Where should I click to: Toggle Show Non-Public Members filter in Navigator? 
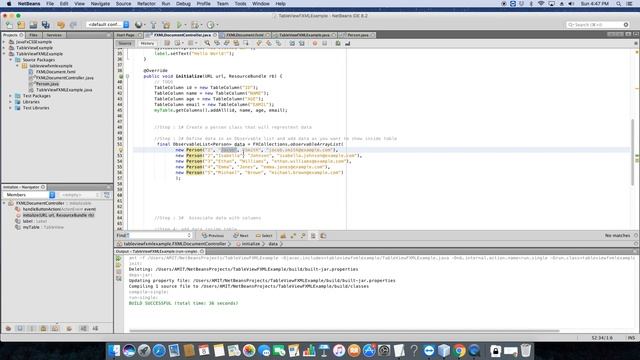tap(43, 328)
